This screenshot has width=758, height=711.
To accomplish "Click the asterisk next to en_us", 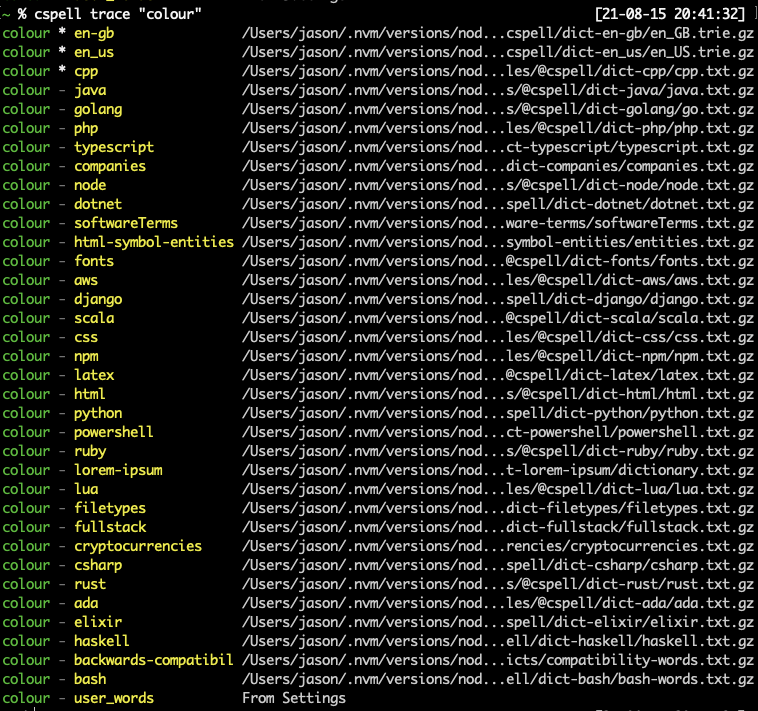I will click(x=62, y=51).
